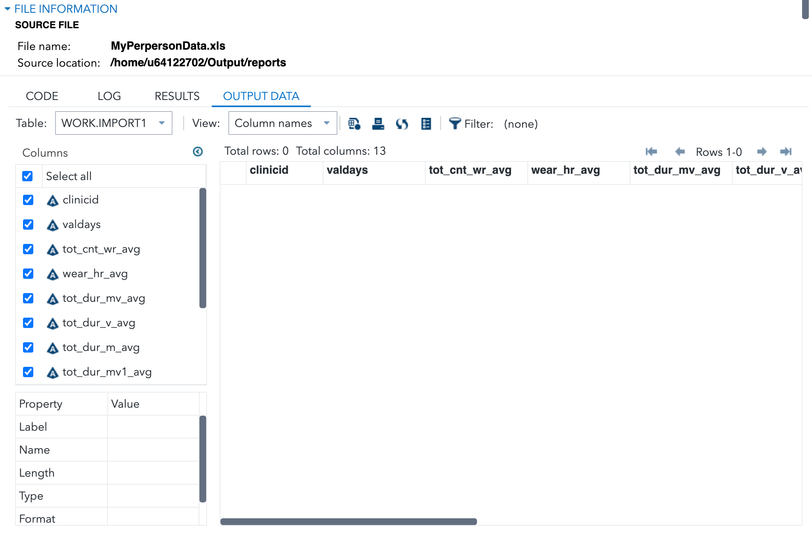812x537 pixels.
Task: Click the source location path text
Action: (198, 63)
